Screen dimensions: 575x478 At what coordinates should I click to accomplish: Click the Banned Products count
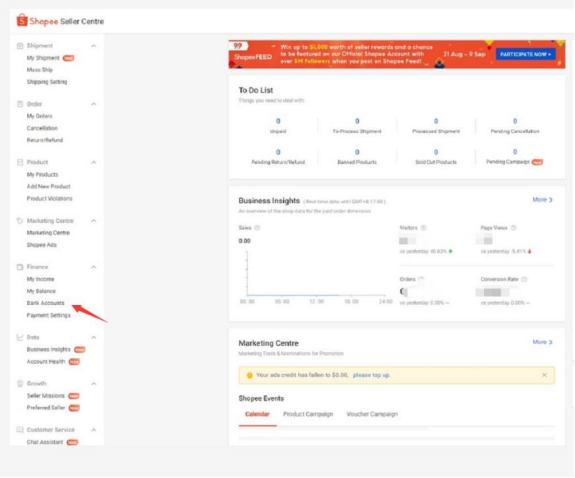click(x=357, y=152)
